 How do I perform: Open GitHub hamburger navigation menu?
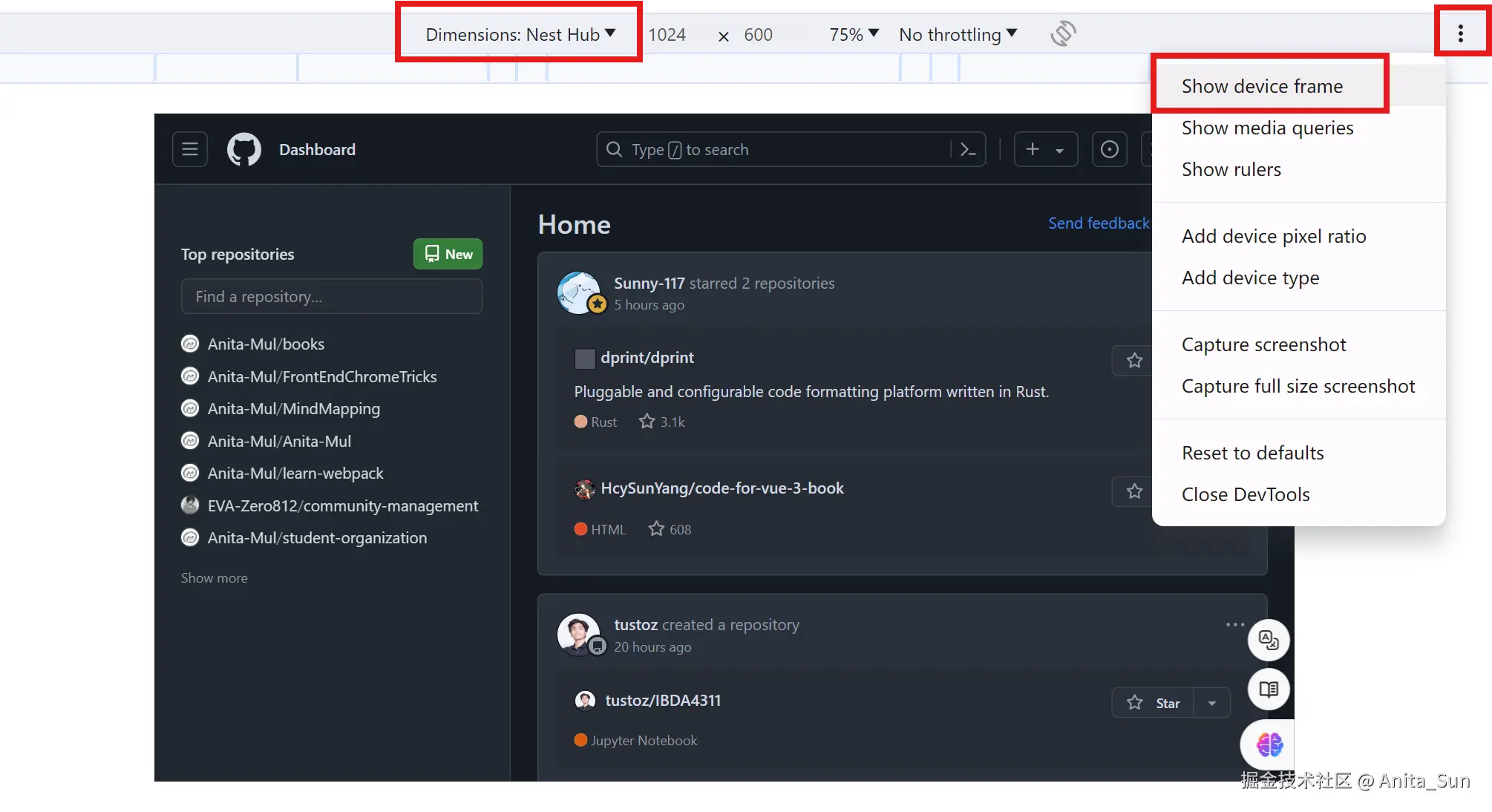190,149
